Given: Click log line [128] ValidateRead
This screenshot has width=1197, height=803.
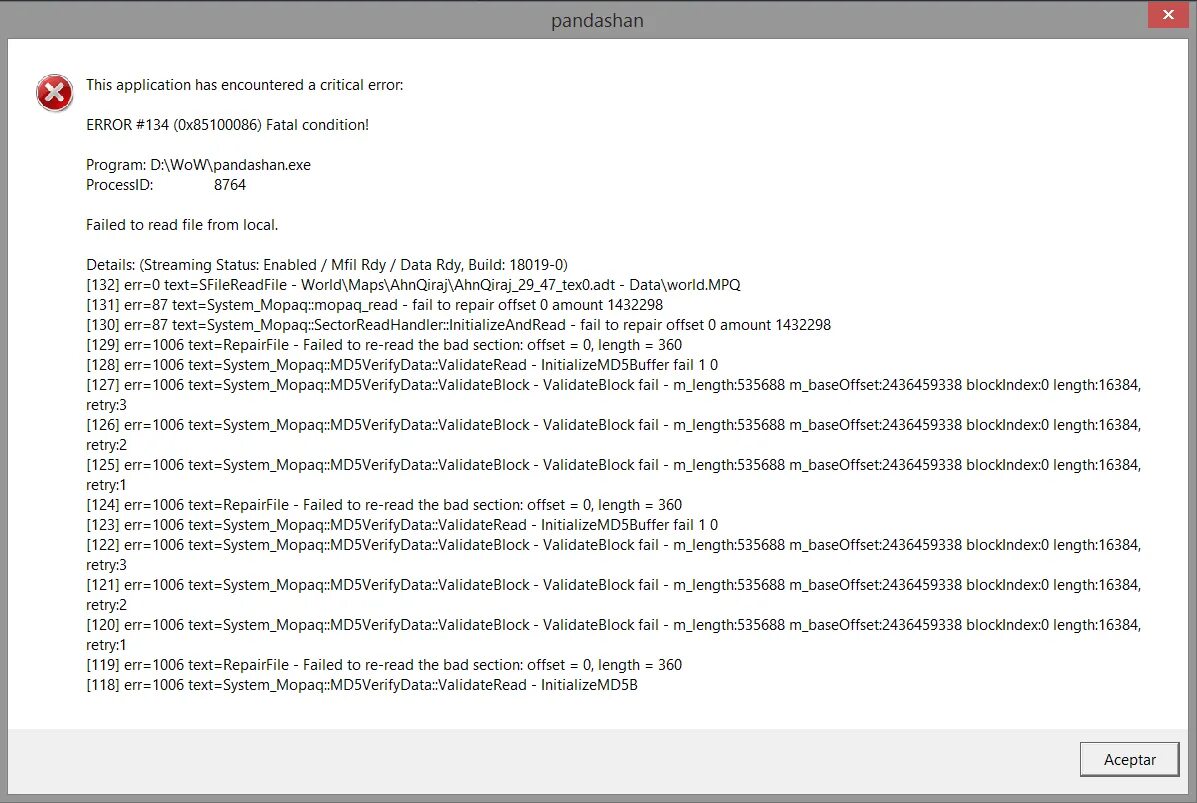Looking at the screenshot, I should pyautogui.click(x=402, y=365).
